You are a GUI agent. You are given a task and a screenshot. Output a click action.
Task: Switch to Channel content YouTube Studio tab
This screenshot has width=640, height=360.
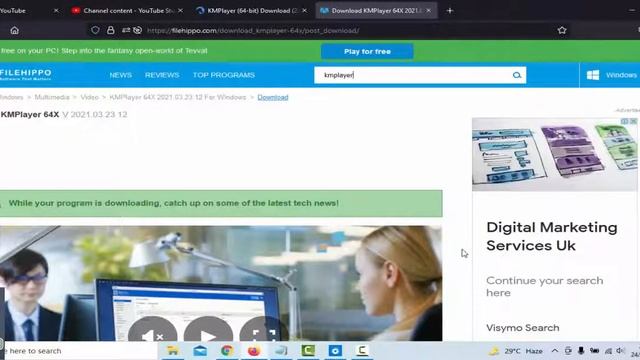129,11
